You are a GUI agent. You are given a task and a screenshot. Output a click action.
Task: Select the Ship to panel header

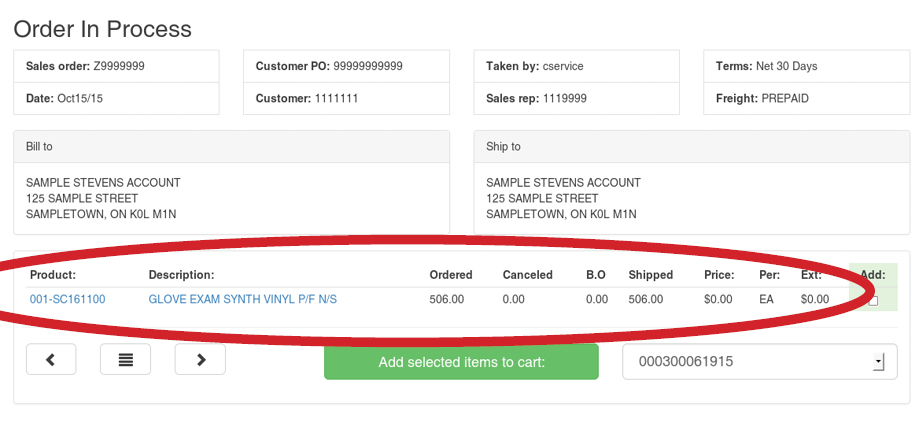[x=691, y=147]
